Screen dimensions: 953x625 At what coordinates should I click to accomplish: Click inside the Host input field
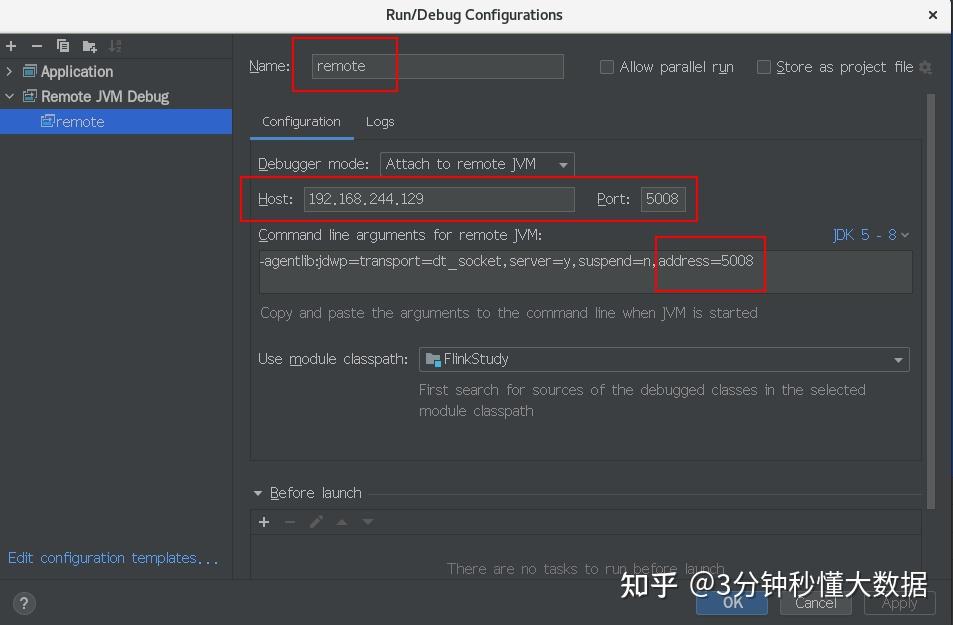click(439, 199)
